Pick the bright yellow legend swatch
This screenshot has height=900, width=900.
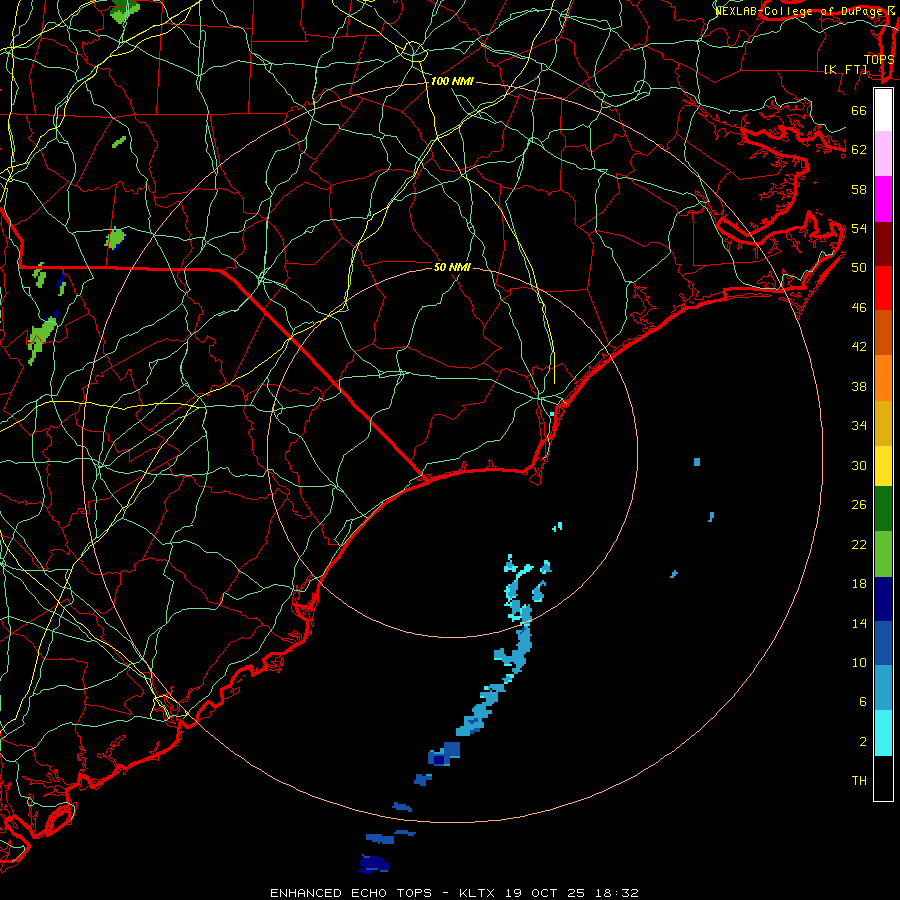[x=883, y=466]
